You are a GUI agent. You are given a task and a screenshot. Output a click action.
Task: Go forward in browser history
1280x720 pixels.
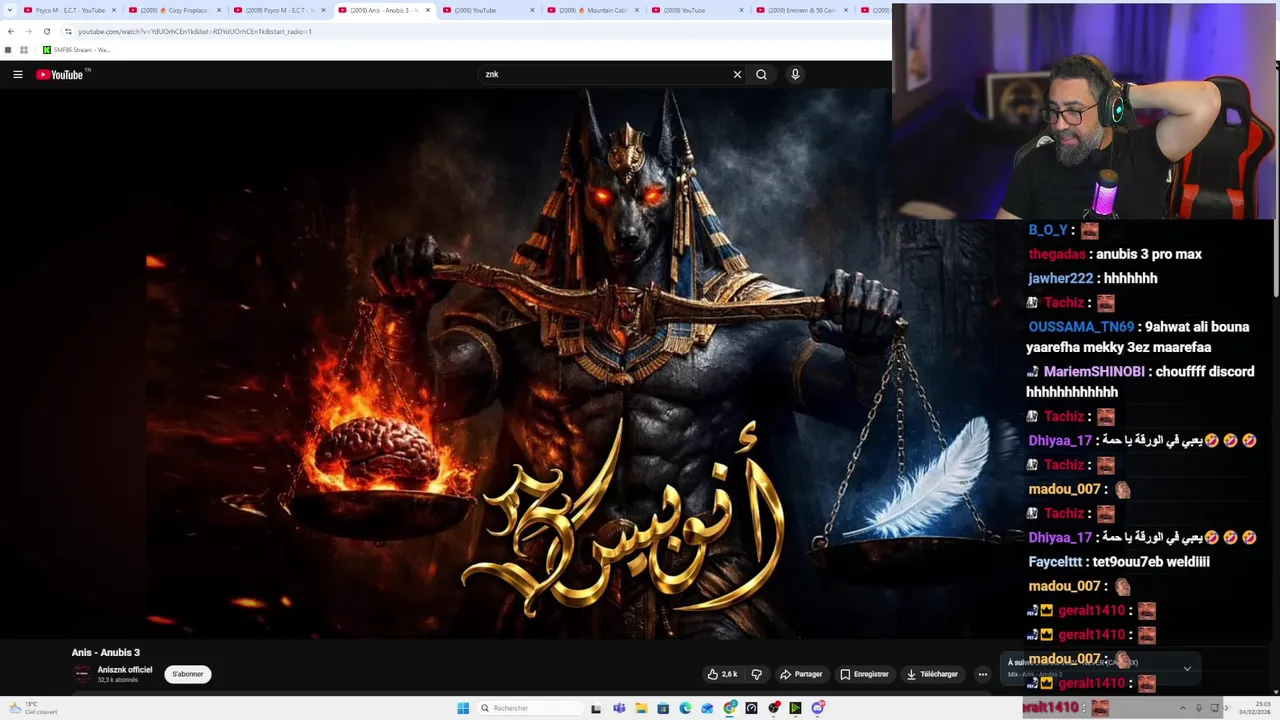point(28,31)
